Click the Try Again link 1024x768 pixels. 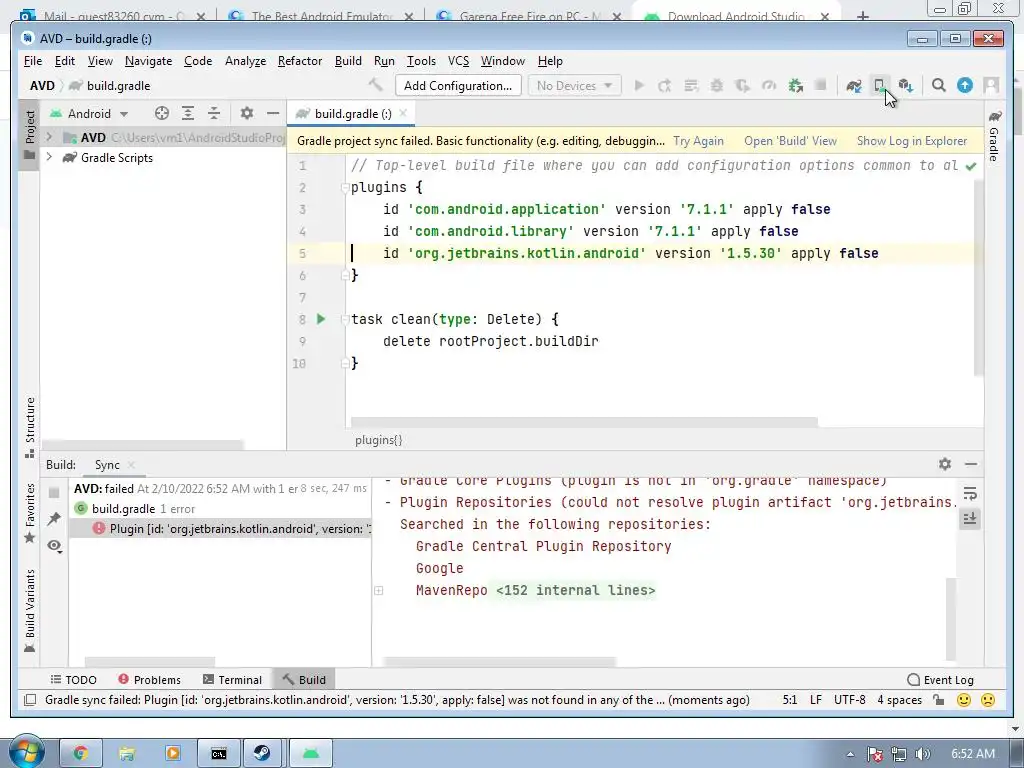click(698, 141)
